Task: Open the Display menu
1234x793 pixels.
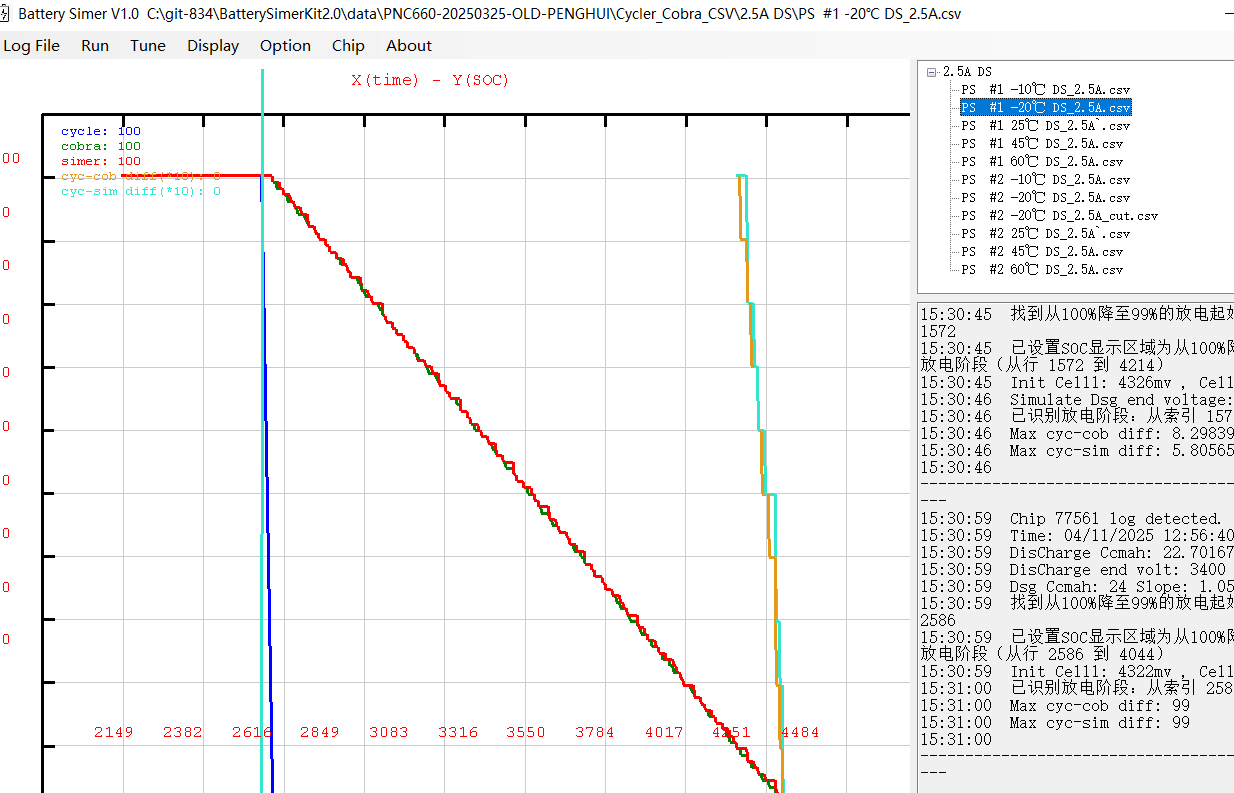Action: (x=213, y=45)
